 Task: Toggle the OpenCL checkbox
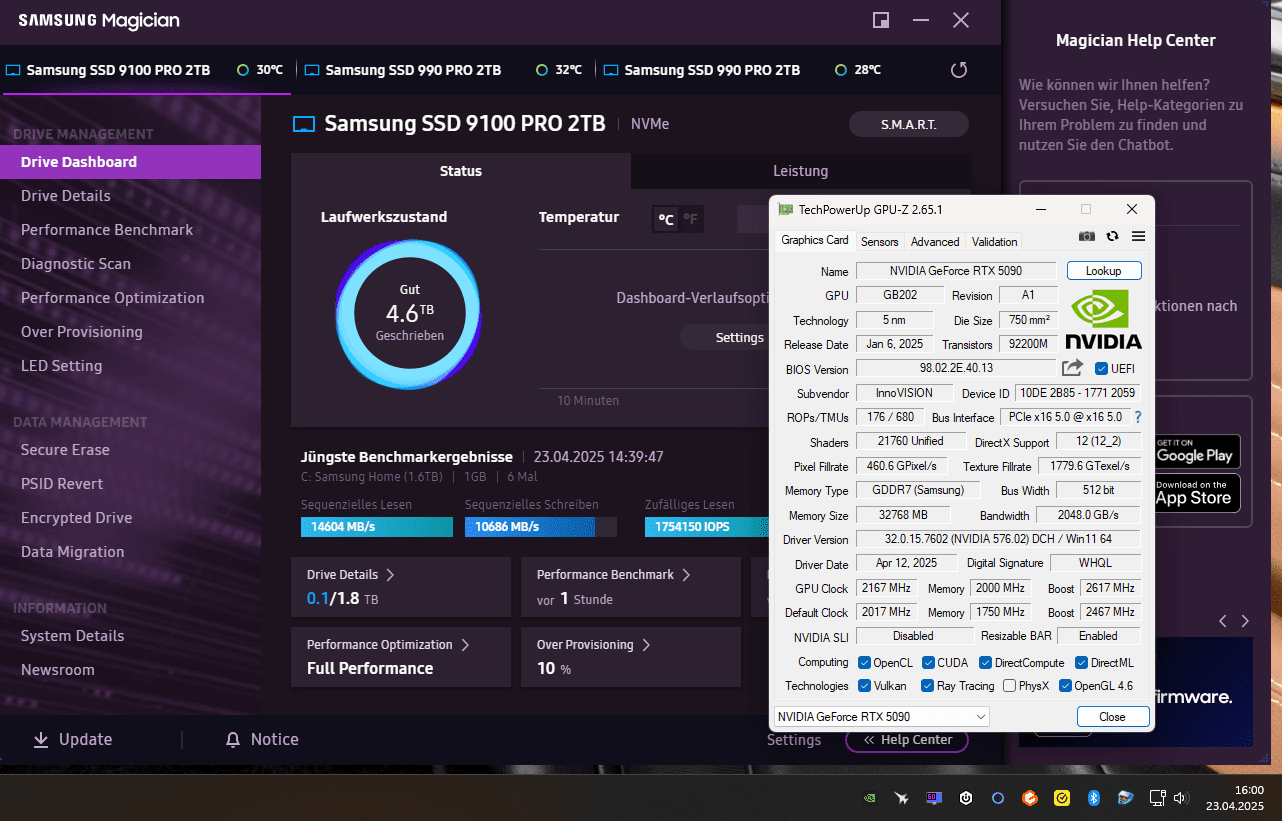pos(864,662)
